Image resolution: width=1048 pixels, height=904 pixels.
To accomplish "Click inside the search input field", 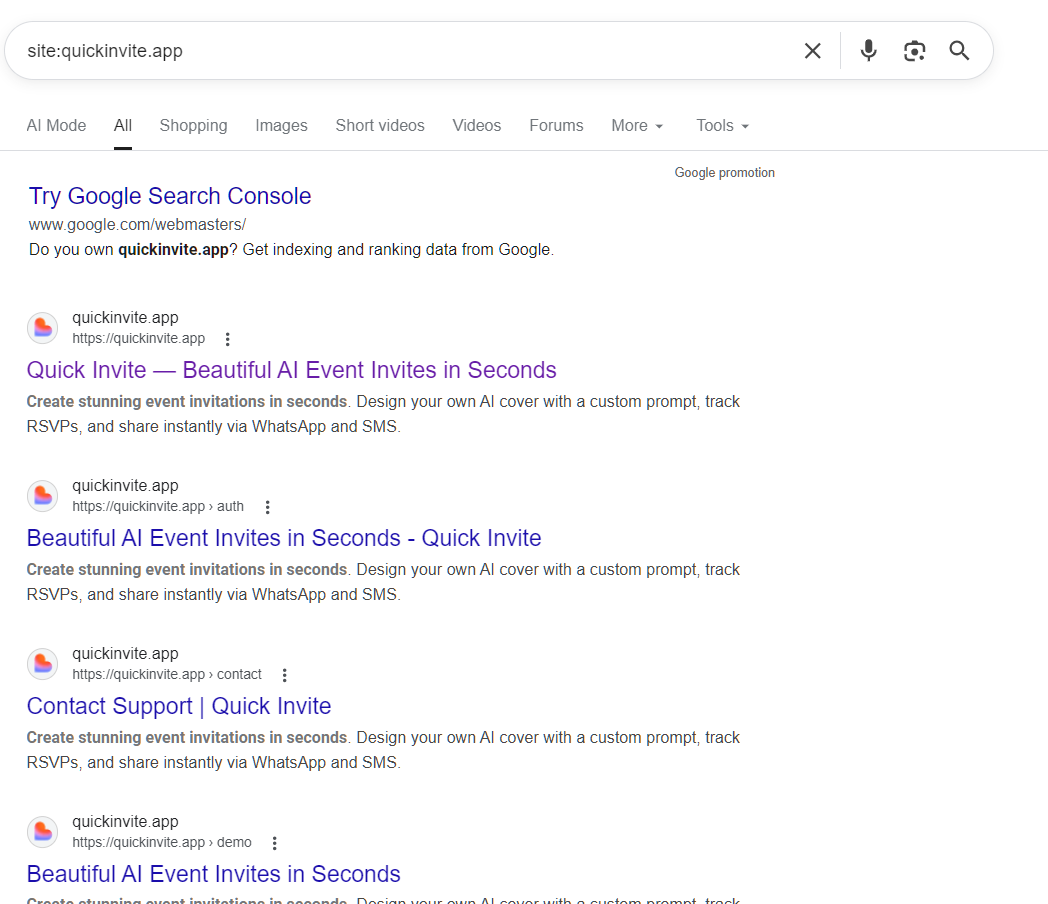I will [x=400, y=51].
